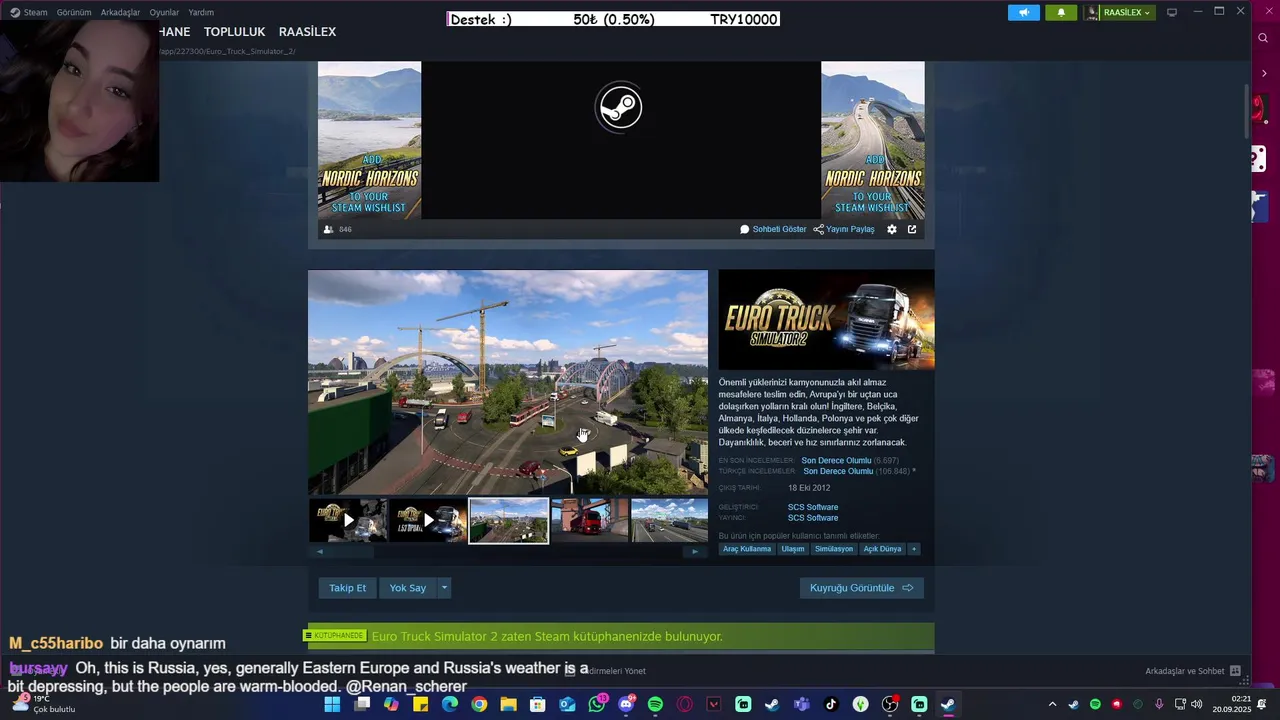Select the highlighted city roundabout thumbnail
1280x720 pixels.
509,520
